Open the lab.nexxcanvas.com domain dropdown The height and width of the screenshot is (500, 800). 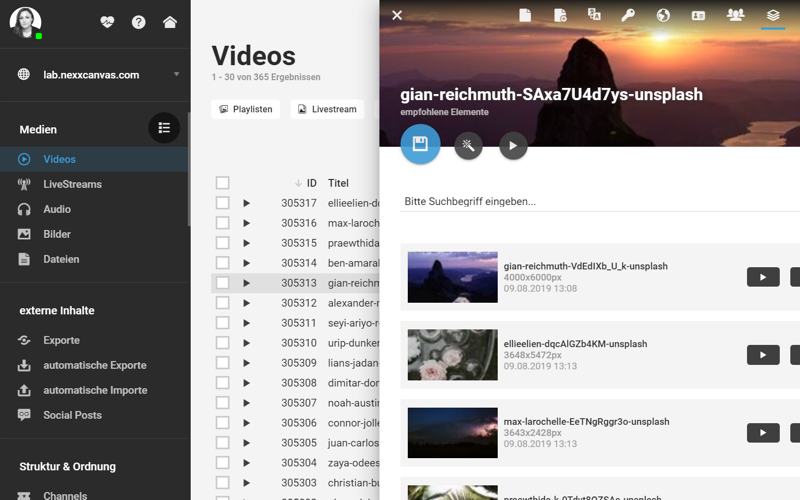[97, 74]
